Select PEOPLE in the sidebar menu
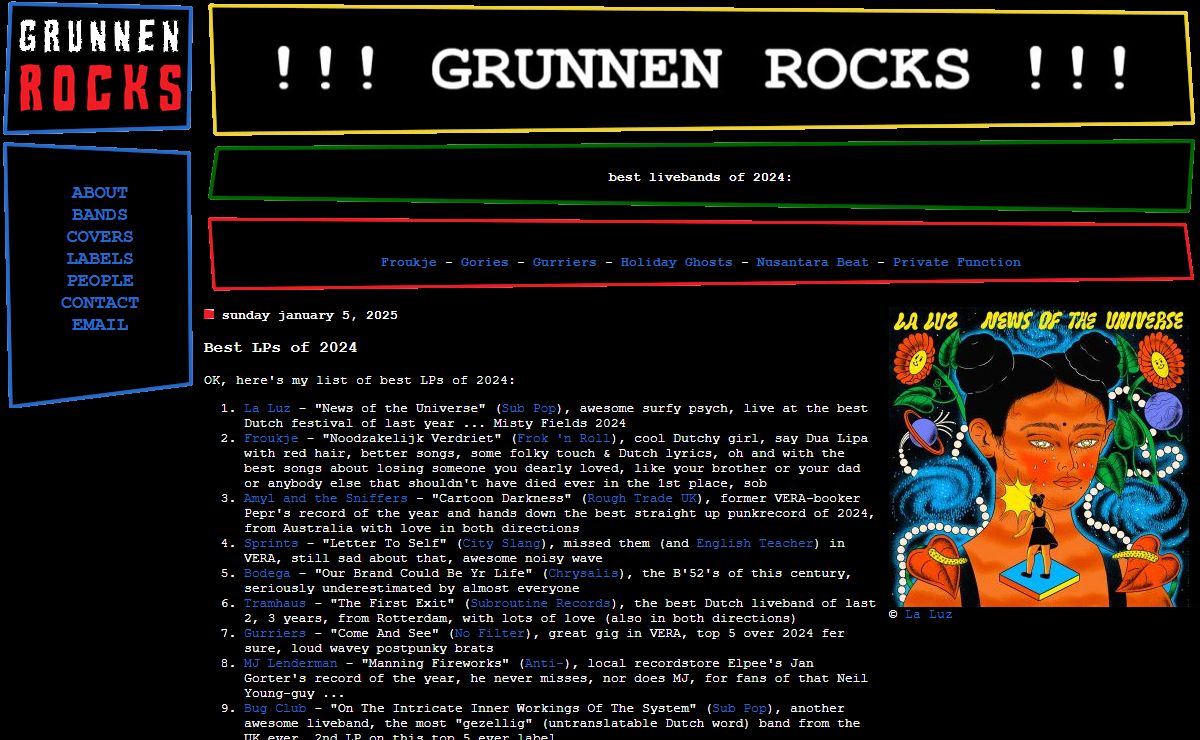Screen dimensions: 1200x740 point(100,281)
